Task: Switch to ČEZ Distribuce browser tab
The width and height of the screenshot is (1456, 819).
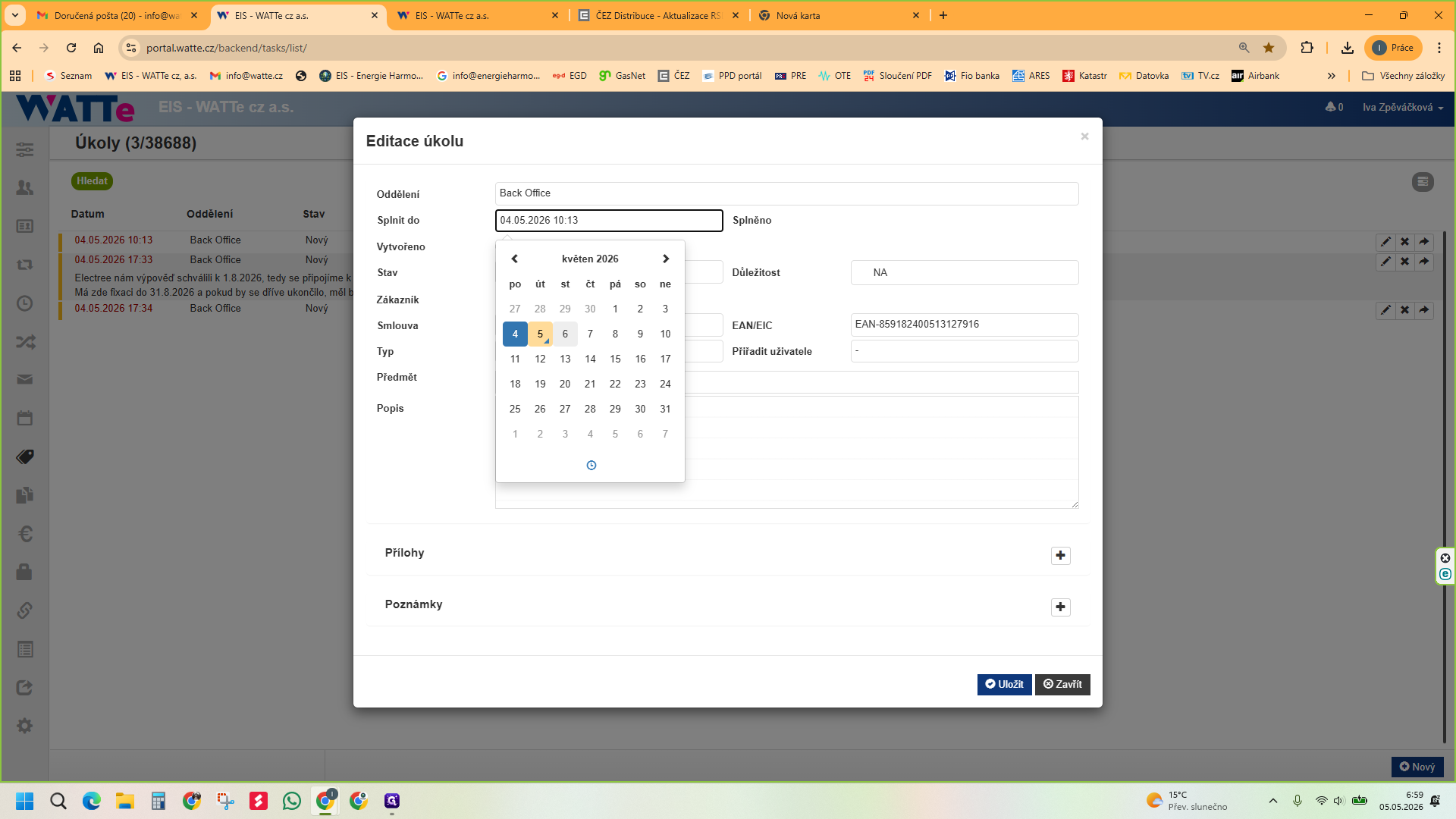Action: point(658,15)
